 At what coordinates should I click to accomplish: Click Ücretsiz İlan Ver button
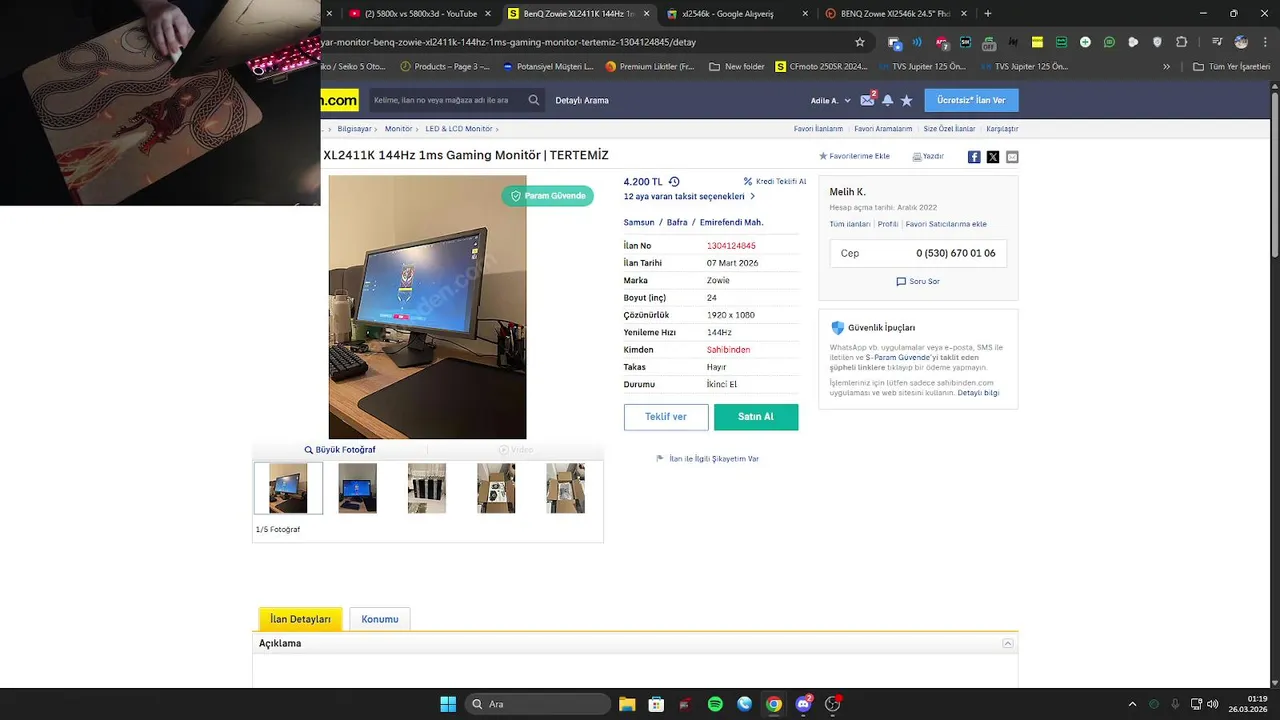click(971, 100)
